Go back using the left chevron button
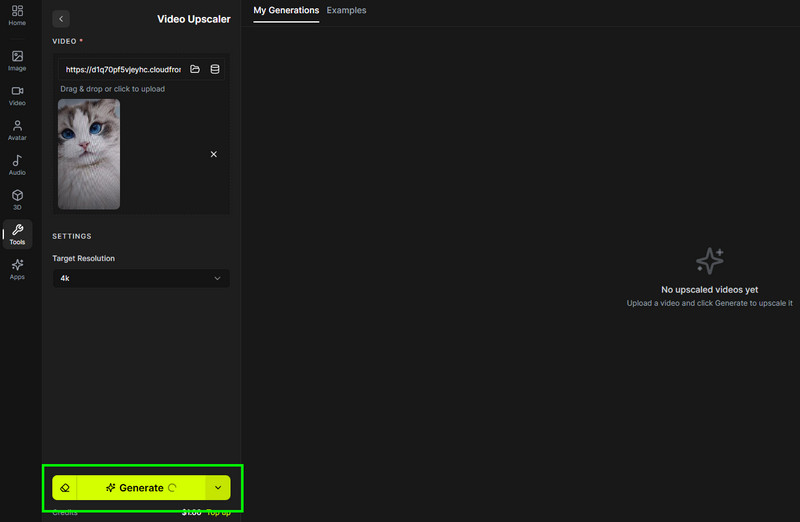The height and width of the screenshot is (522, 800). tap(61, 19)
